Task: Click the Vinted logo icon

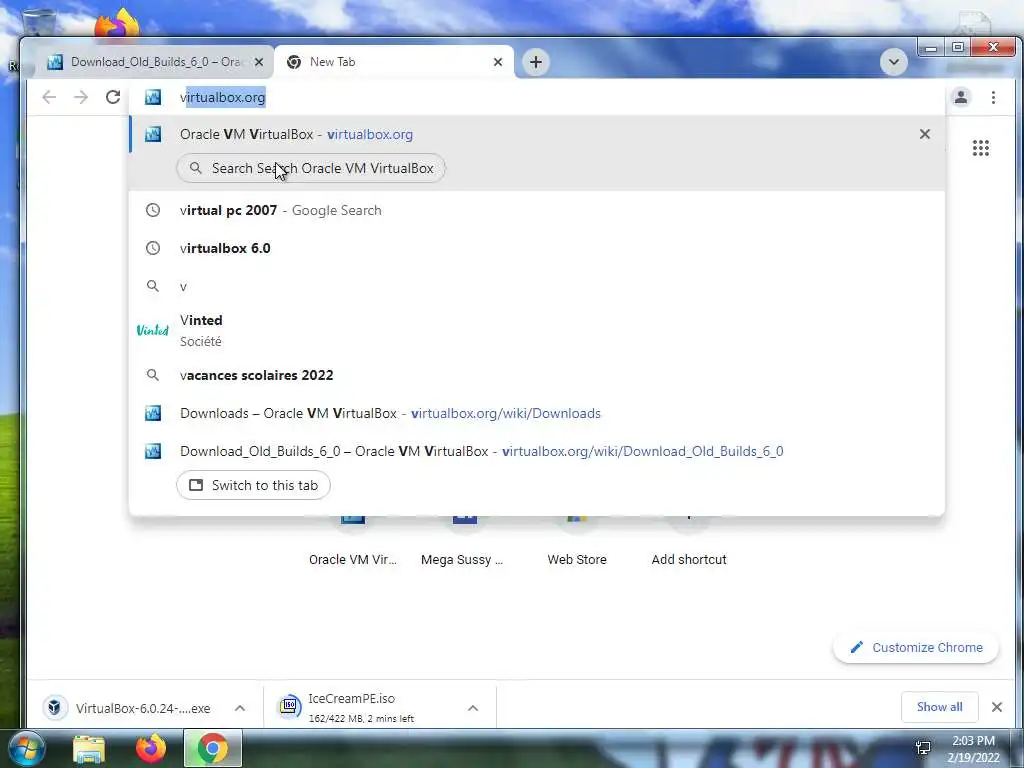Action: [153, 330]
